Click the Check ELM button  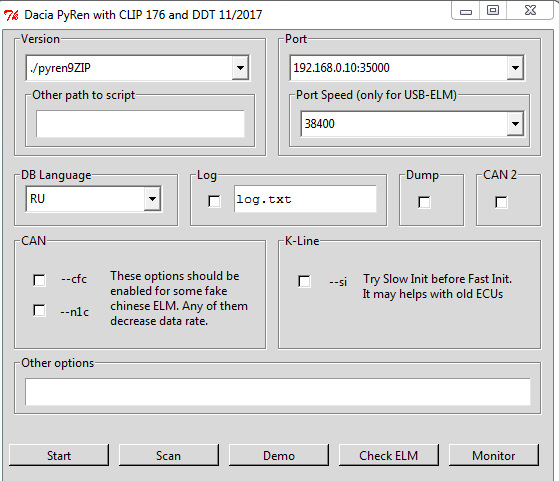click(389, 455)
